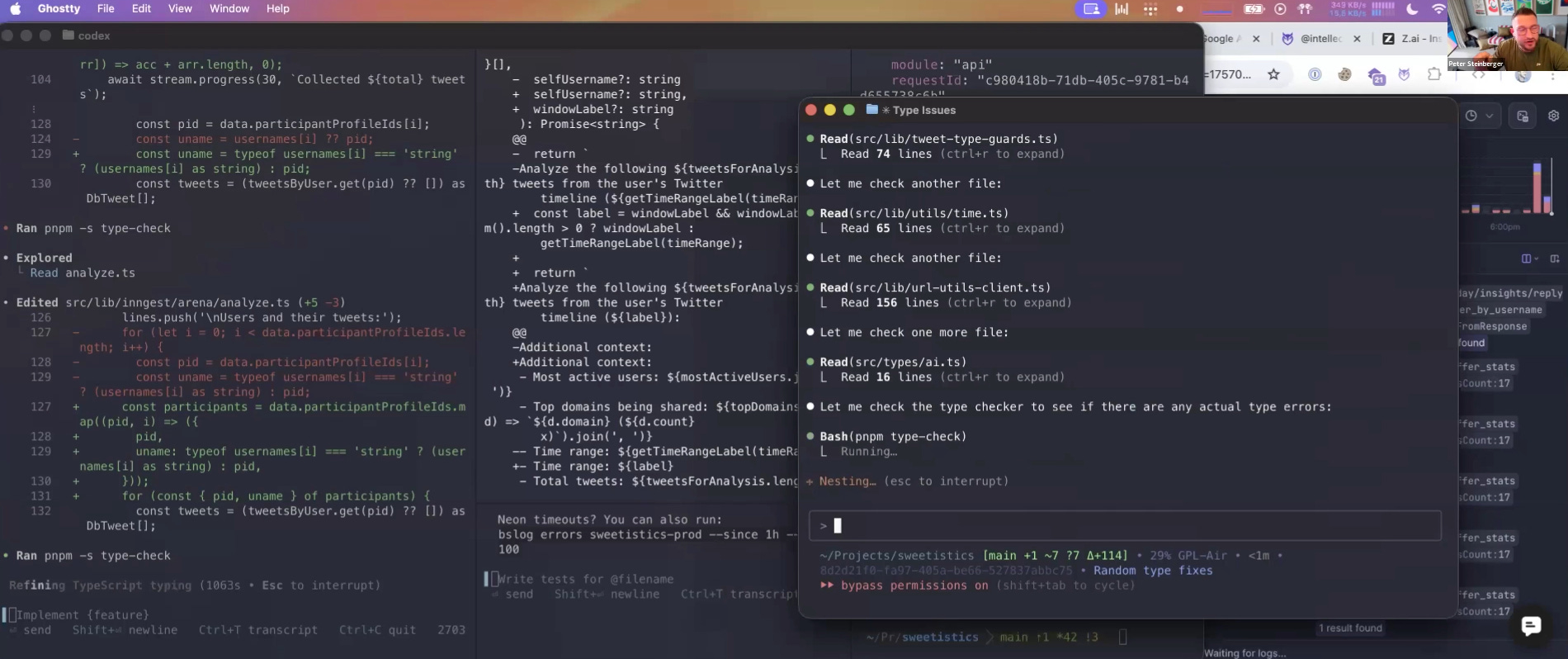Click the Ctrl+C quit hint

pyautogui.click(x=377, y=630)
